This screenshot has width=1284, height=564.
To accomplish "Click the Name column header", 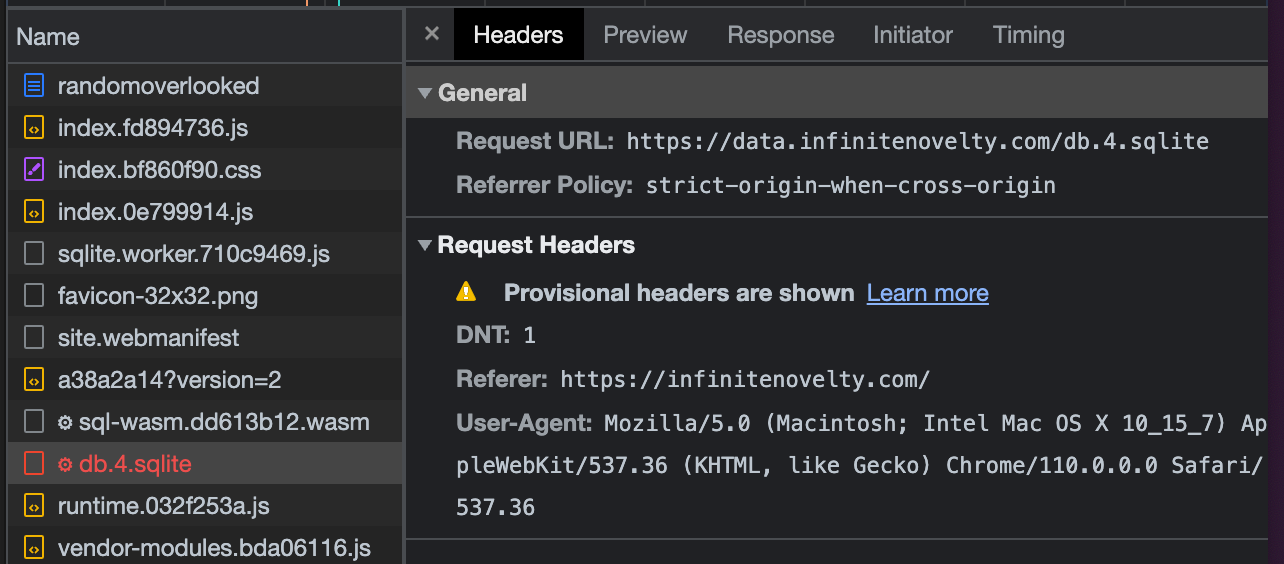I will 48,37.
